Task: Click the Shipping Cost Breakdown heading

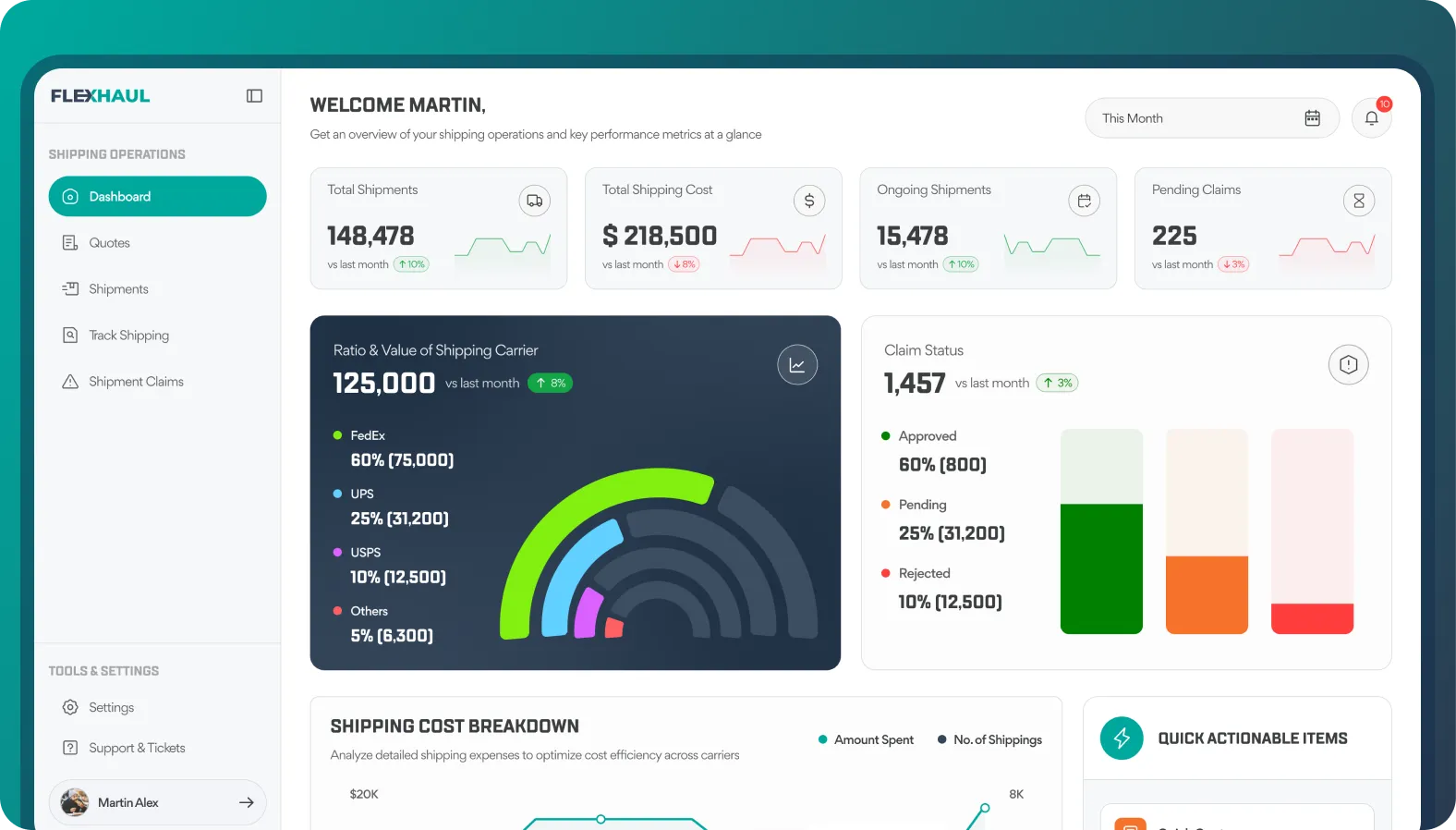Action: (x=455, y=726)
